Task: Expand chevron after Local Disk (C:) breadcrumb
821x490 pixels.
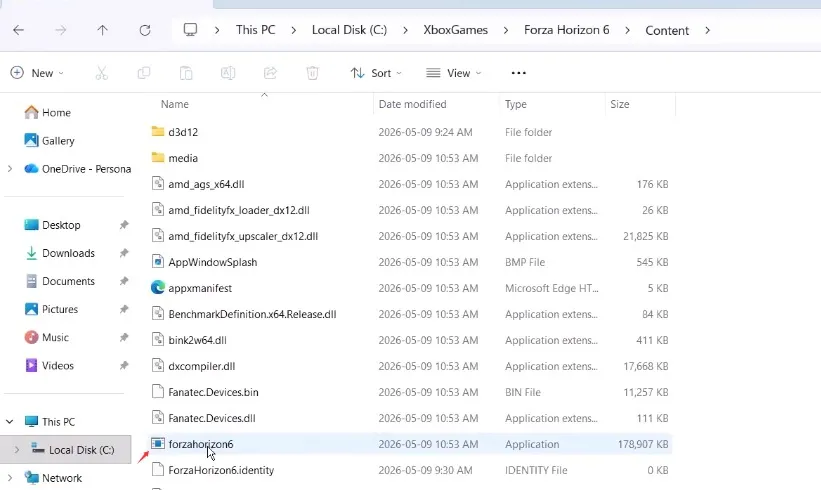Action: 405,30
